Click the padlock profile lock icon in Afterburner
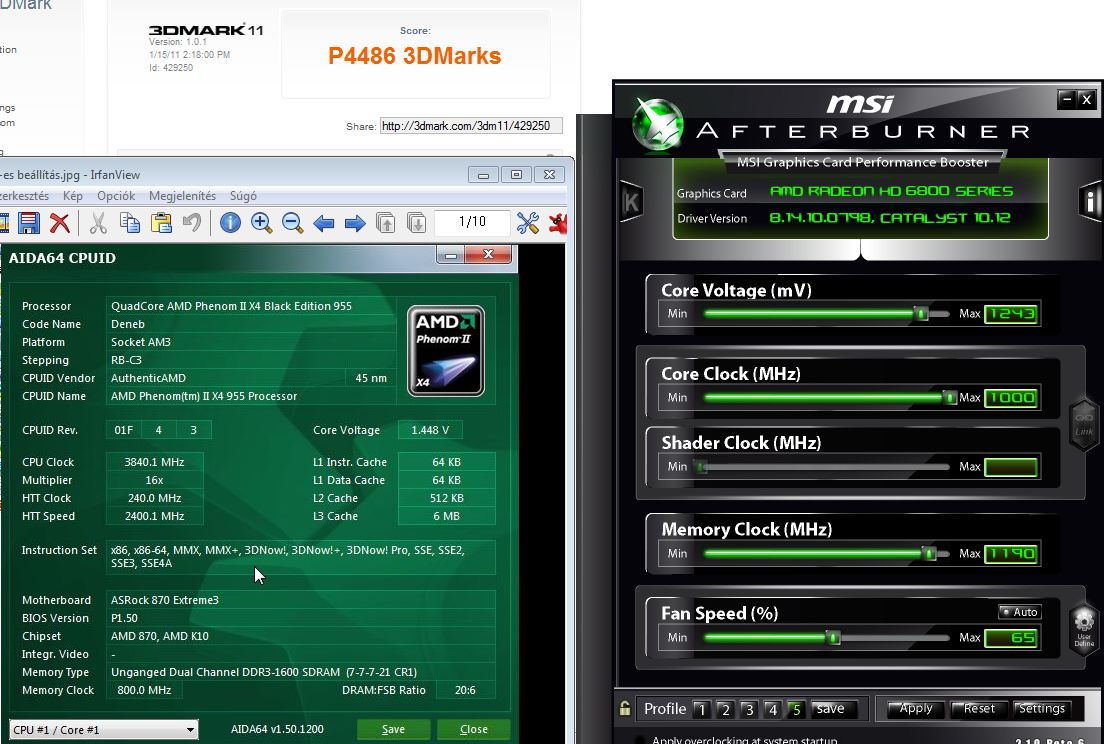Screen dimensions: 1104x744 pos(625,708)
